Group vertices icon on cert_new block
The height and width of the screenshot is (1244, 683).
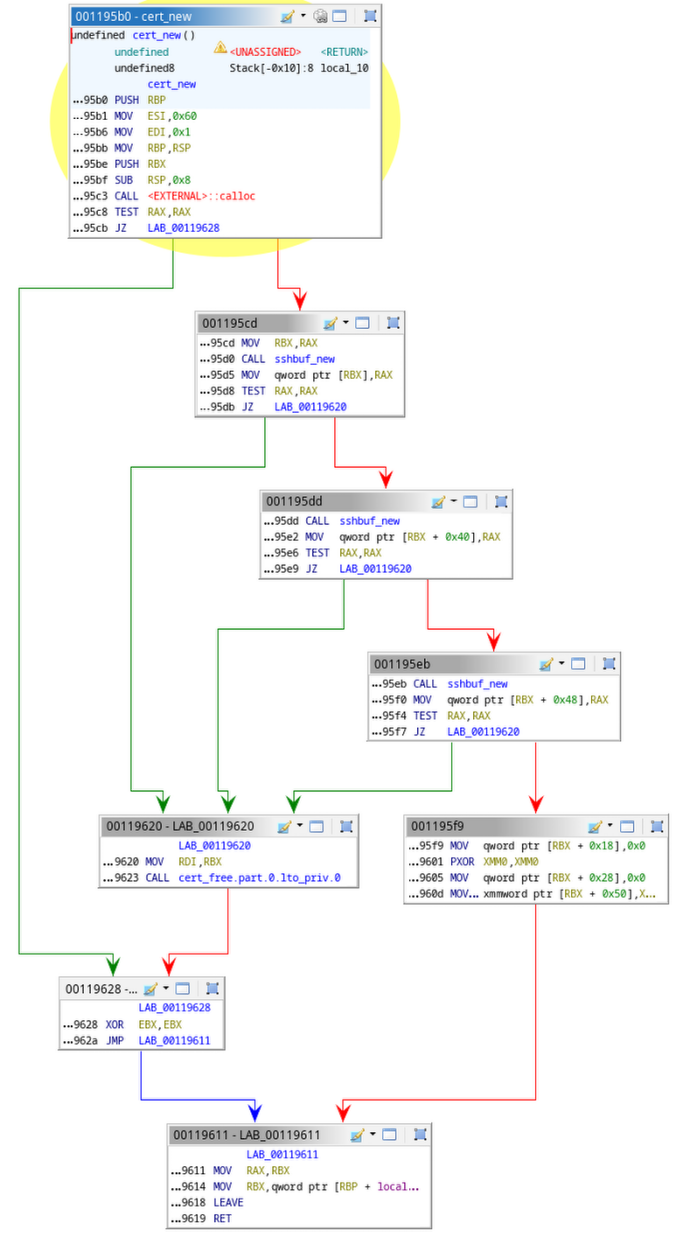click(369, 16)
